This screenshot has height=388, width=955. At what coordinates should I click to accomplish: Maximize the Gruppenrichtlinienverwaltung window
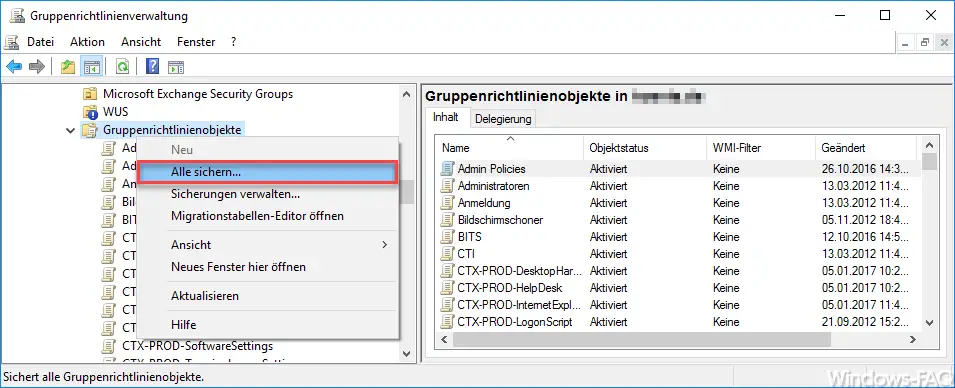[886, 16]
